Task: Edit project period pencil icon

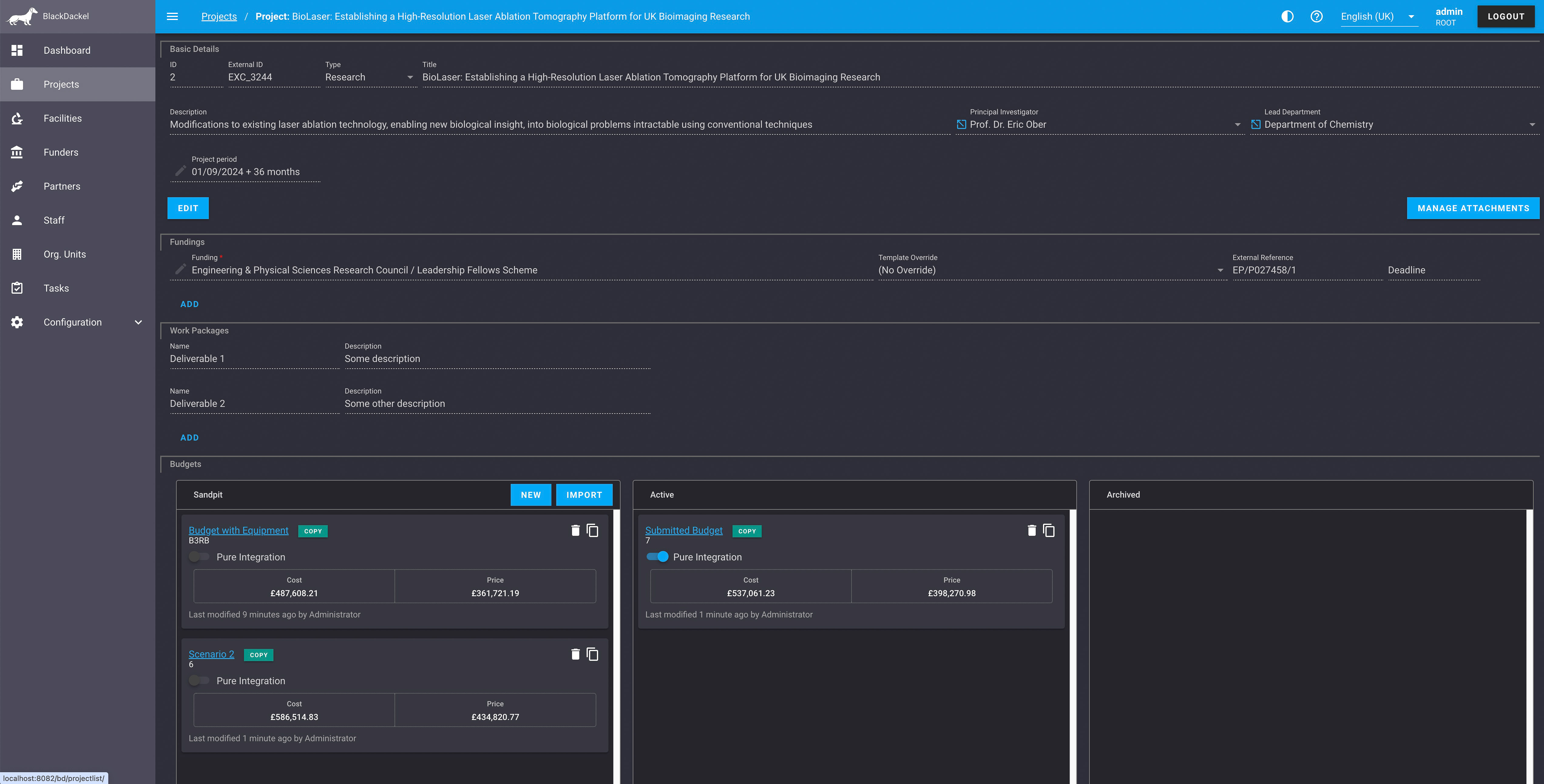Action: (x=180, y=171)
